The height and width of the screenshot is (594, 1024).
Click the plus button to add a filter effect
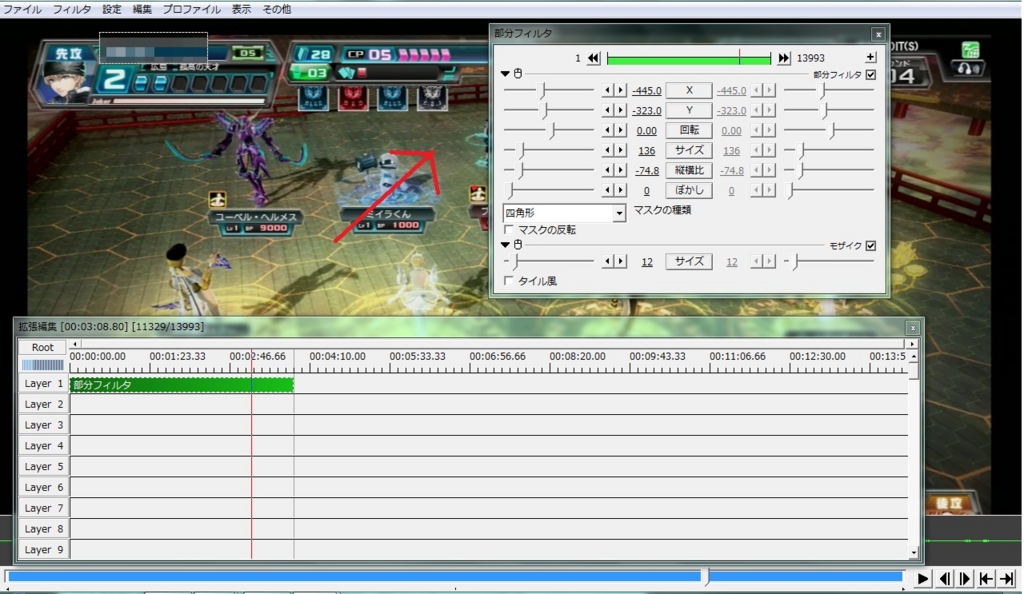pyautogui.click(x=871, y=57)
